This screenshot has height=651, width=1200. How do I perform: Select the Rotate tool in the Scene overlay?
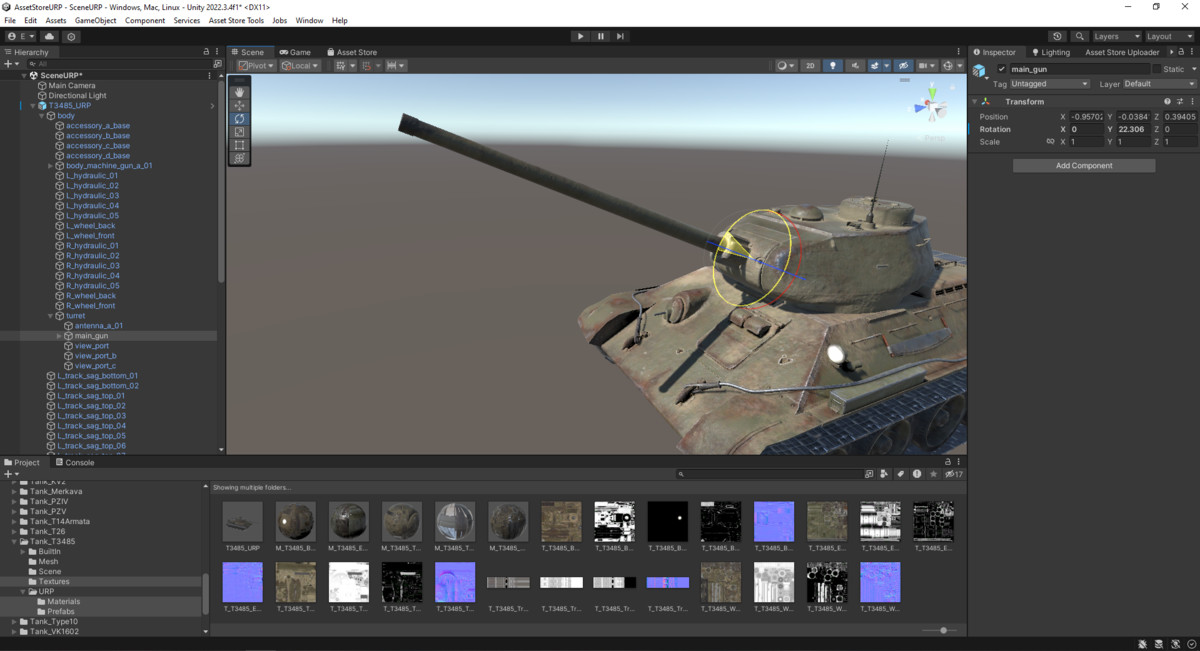(238, 118)
